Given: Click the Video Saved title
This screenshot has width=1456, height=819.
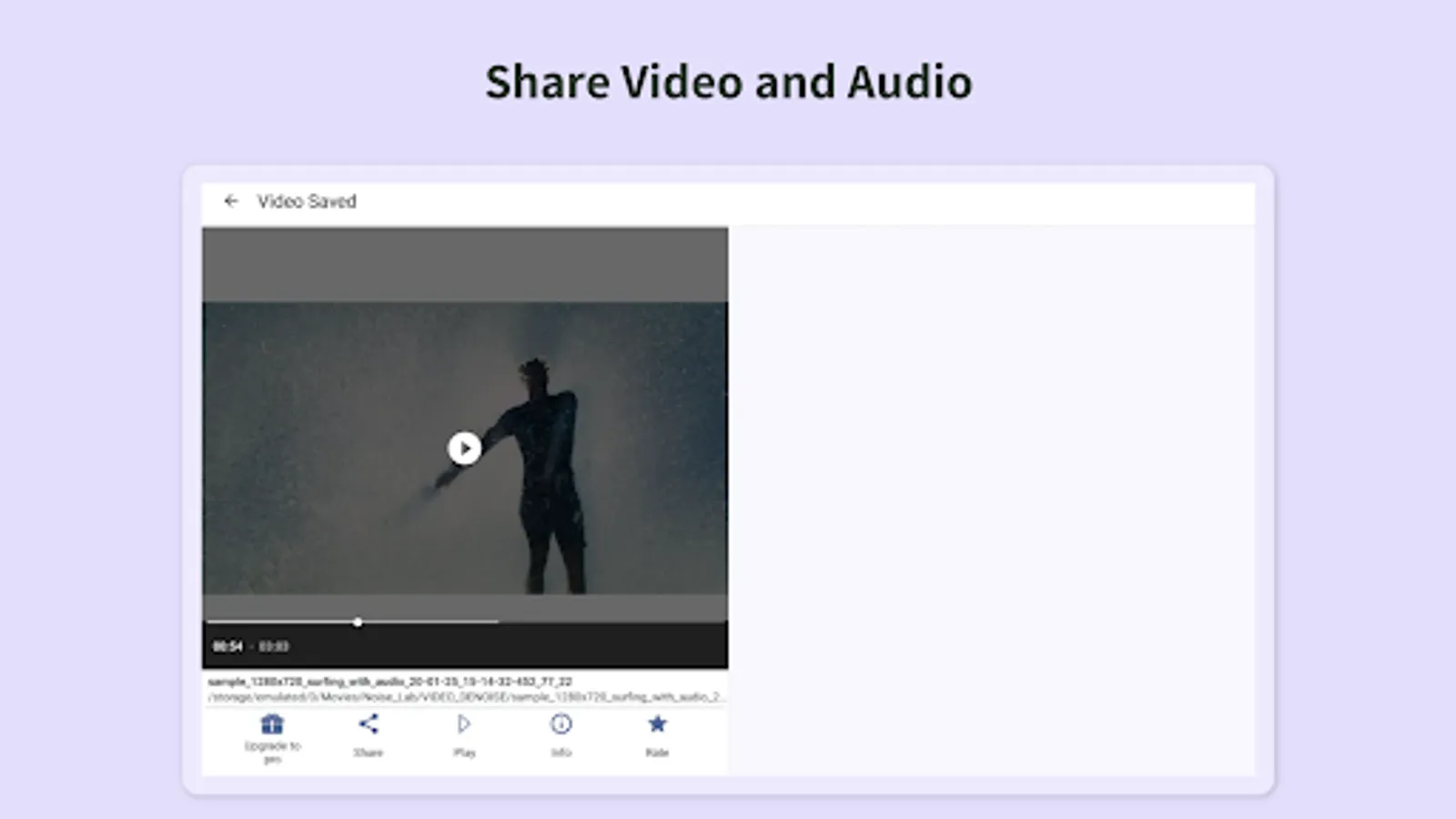Looking at the screenshot, I should [307, 201].
